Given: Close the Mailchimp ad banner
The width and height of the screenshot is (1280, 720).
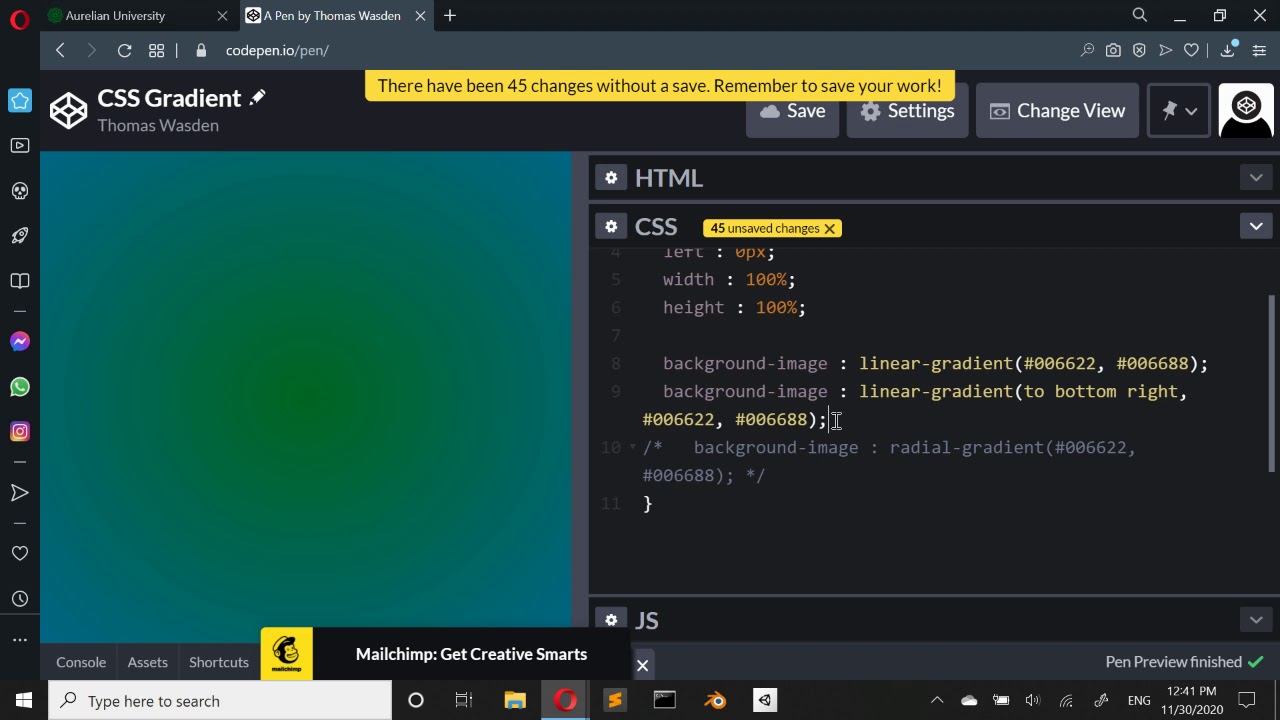Looking at the screenshot, I should 642,665.
